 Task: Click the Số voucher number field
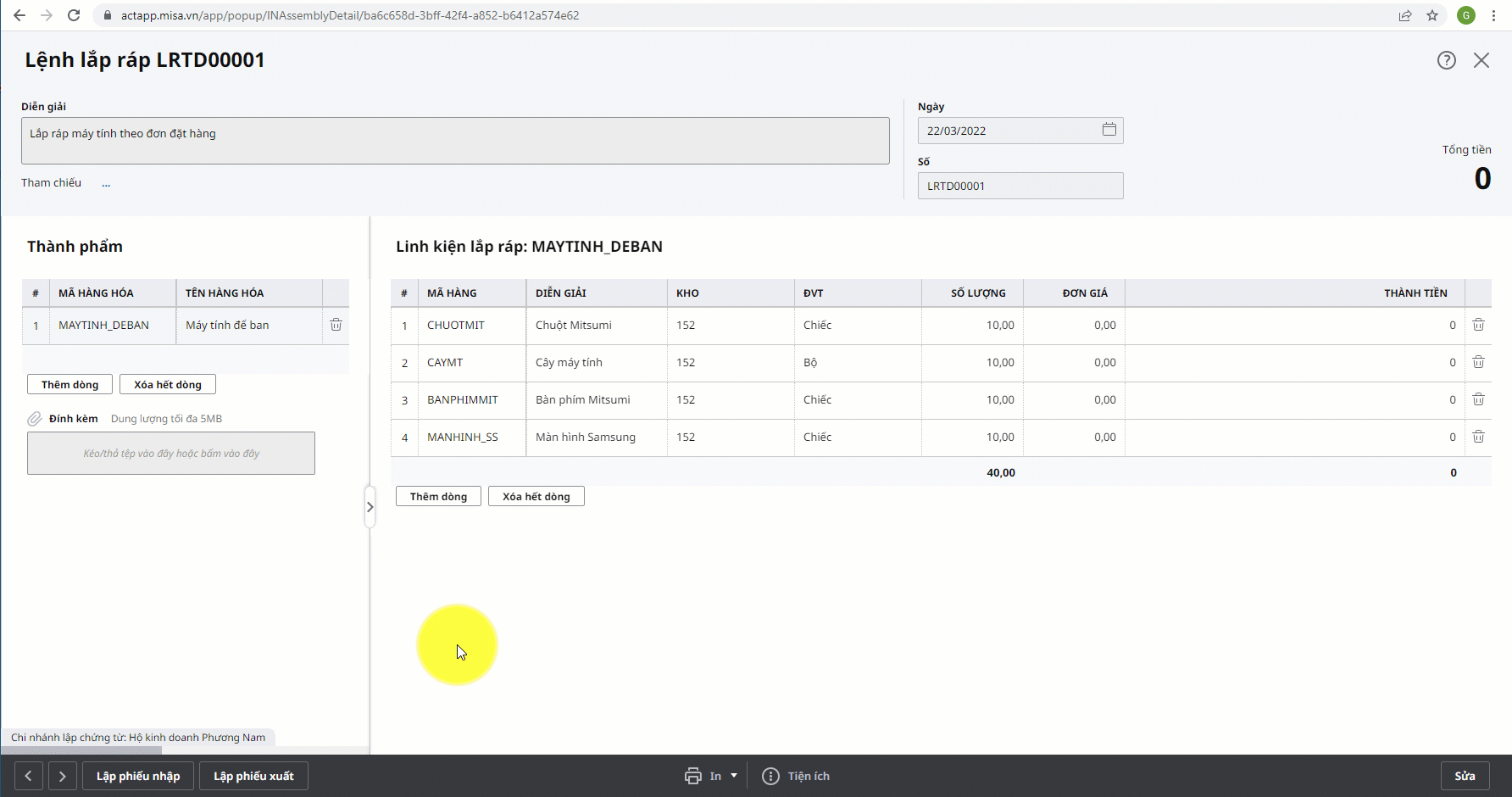click(1020, 186)
